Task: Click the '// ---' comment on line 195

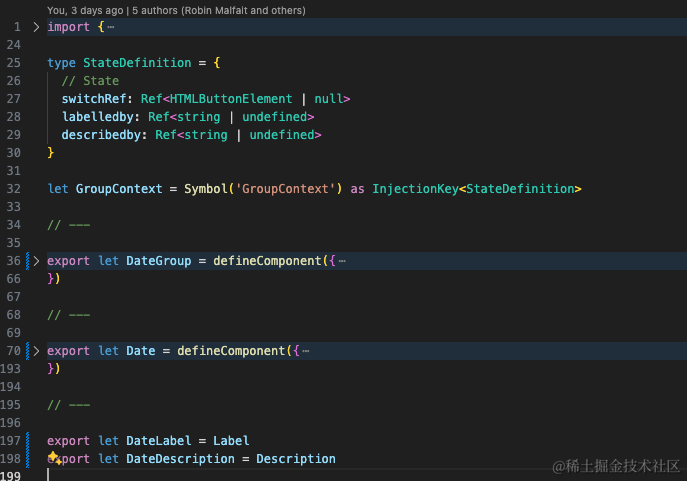Action: click(x=68, y=405)
